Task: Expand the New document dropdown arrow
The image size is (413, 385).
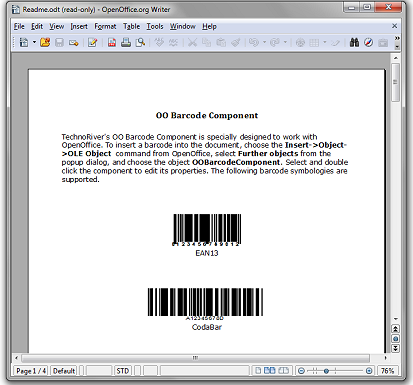Action: coord(34,42)
